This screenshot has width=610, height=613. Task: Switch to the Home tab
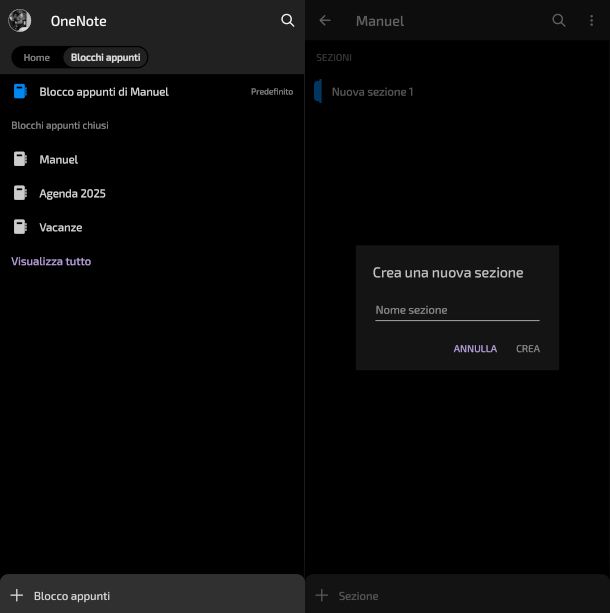[36, 57]
